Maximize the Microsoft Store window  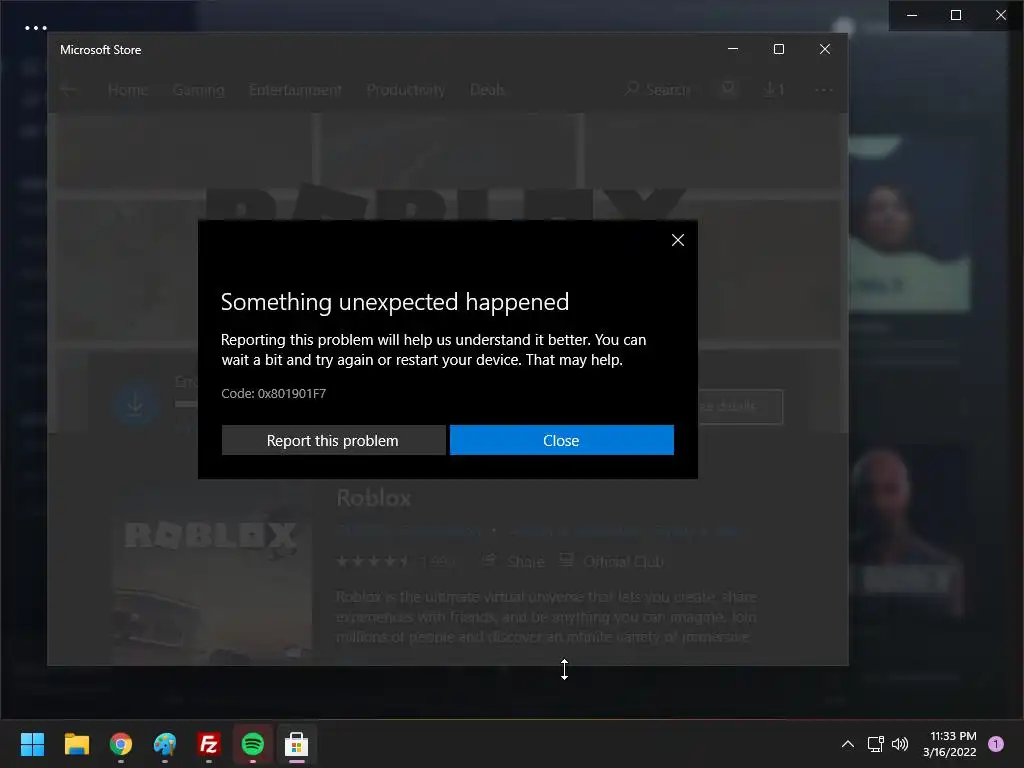778,49
